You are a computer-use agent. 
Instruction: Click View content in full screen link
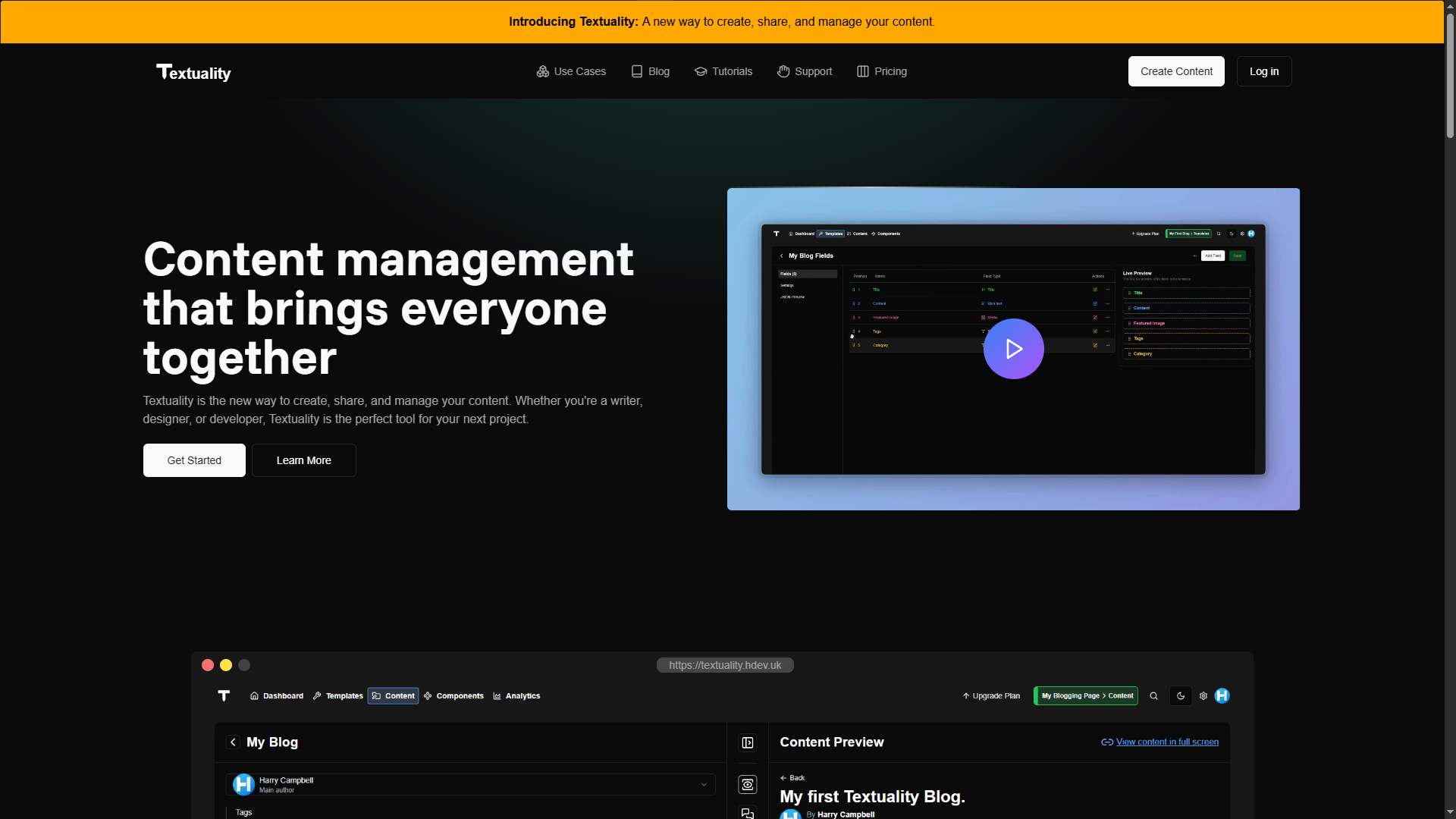(x=1159, y=742)
